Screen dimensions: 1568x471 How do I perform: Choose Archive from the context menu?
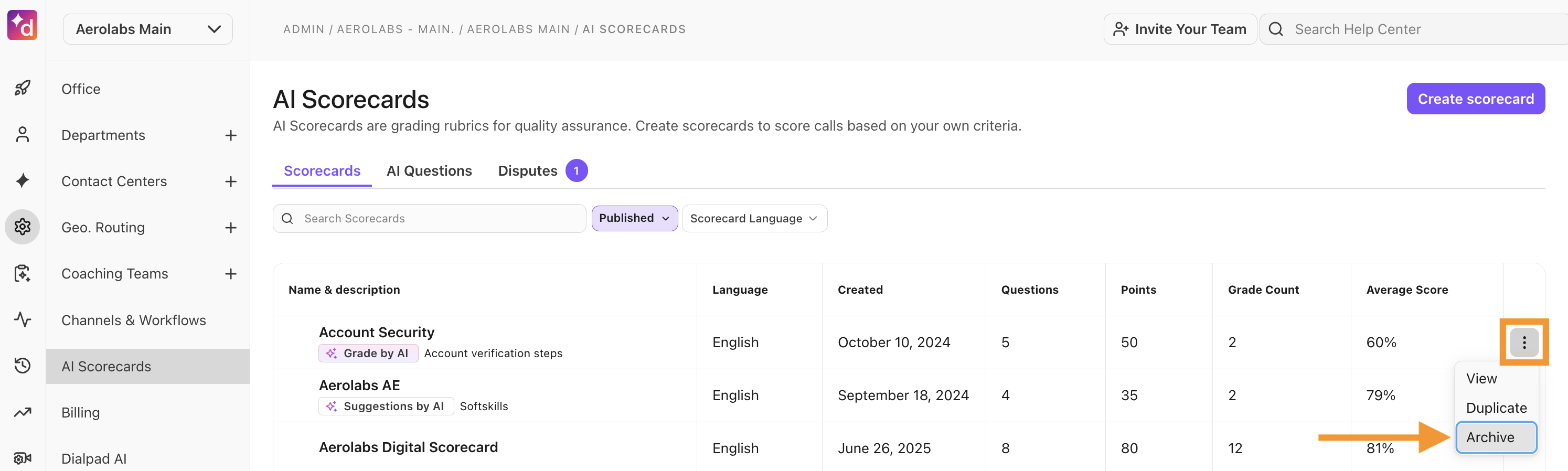pos(1496,437)
